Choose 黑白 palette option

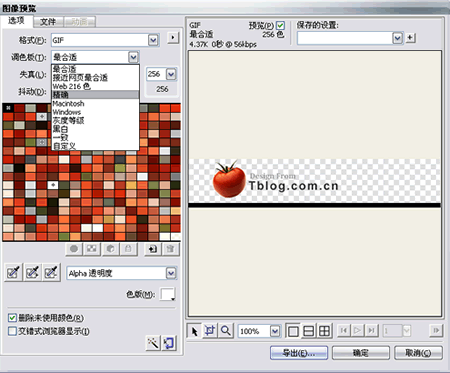(x=95, y=129)
